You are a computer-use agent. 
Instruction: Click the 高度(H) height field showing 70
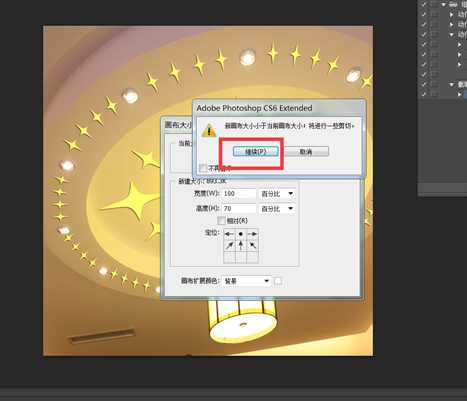(239, 209)
